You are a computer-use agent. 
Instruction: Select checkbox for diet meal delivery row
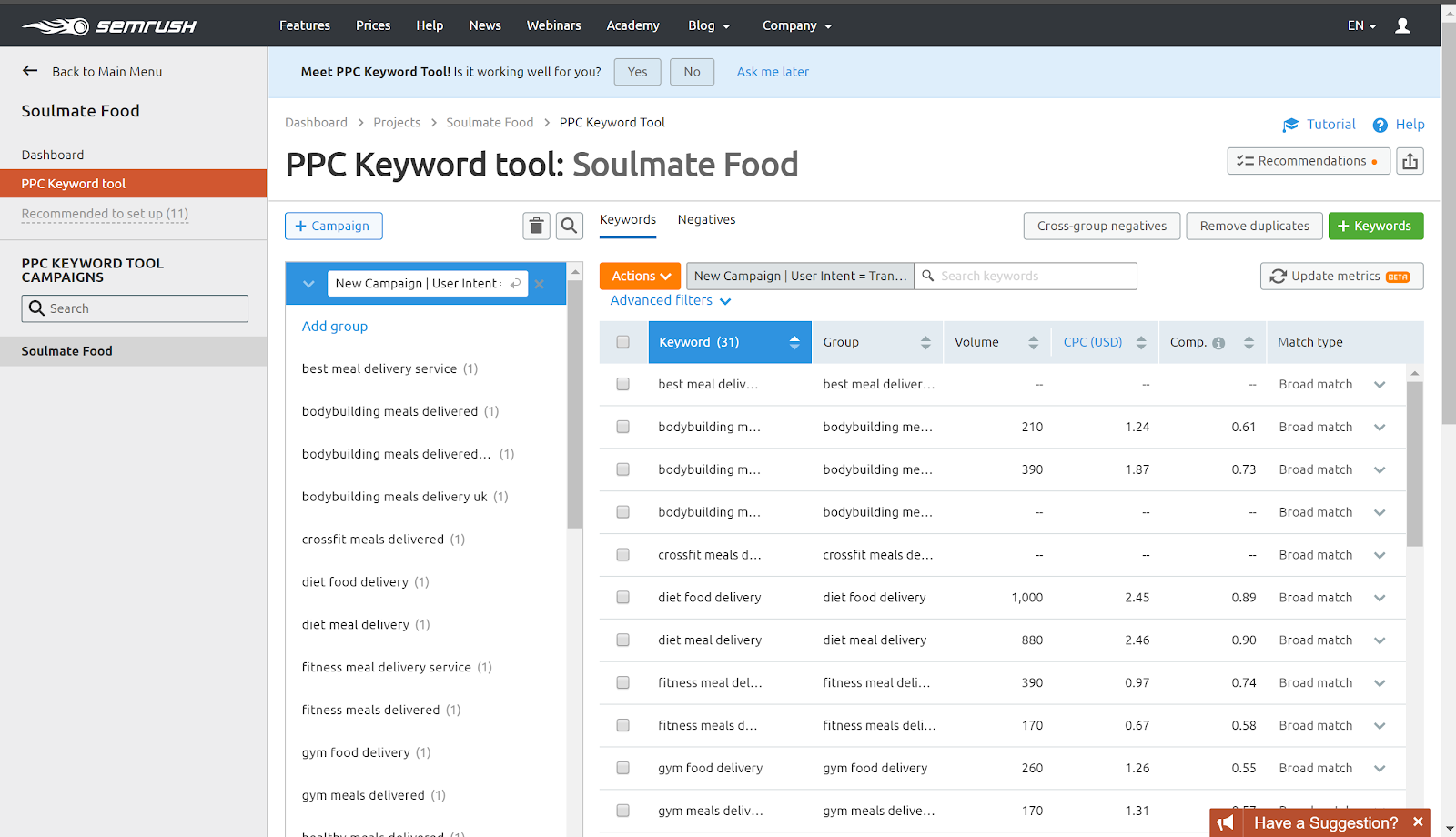[x=623, y=640]
